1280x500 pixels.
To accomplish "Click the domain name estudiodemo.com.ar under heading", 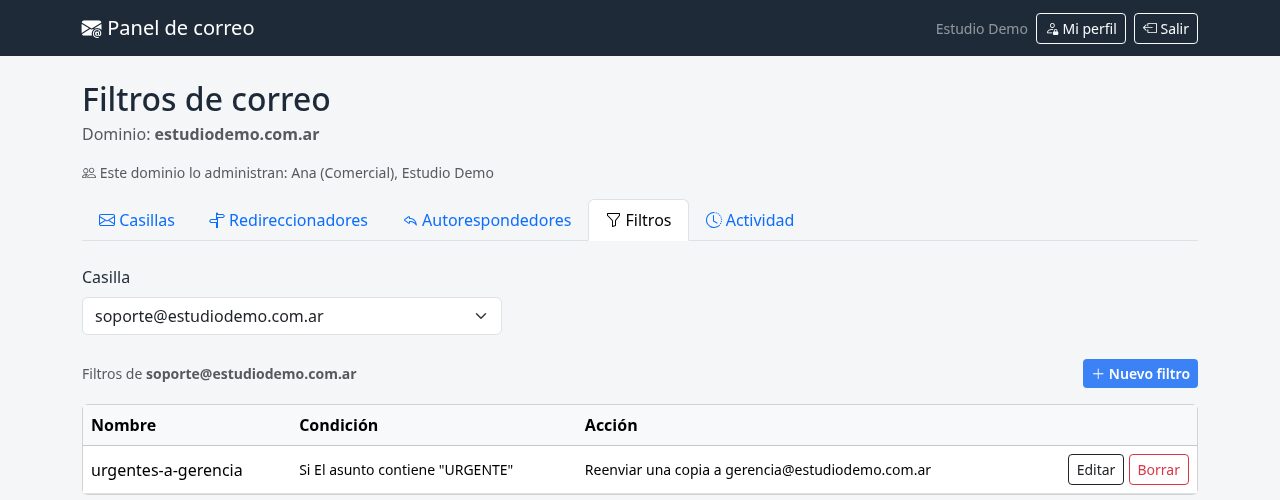I will [x=237, y=134].
